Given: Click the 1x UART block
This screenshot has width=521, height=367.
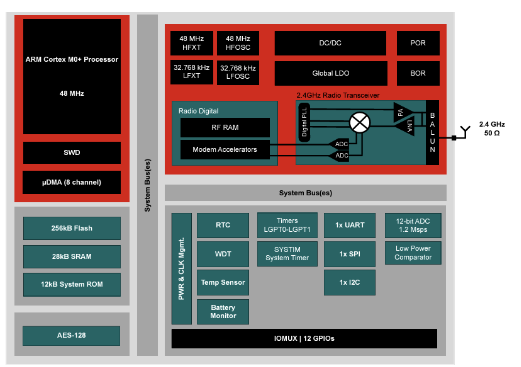Looking at the screenshot, I should 350,225.
